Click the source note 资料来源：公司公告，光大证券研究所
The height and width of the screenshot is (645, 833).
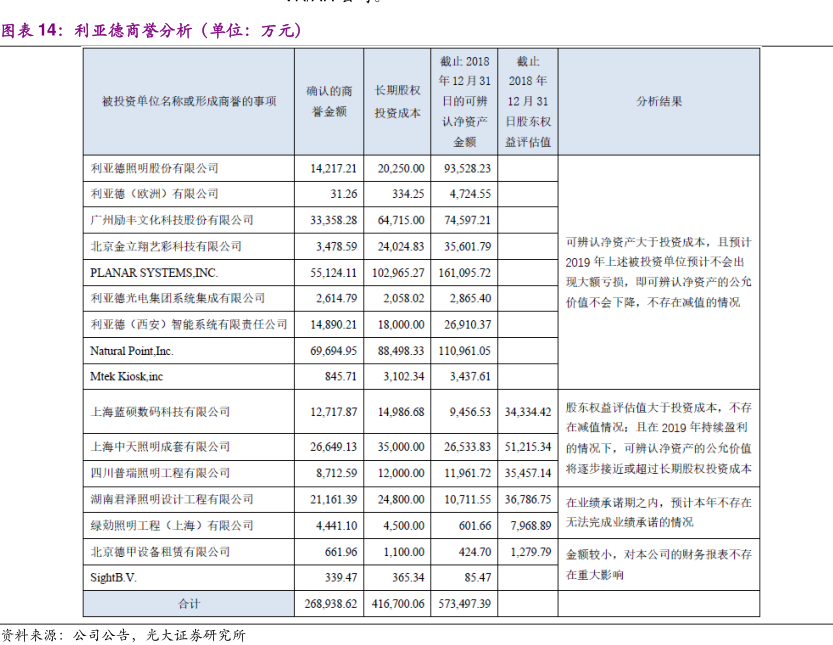[x=123, y=634]
